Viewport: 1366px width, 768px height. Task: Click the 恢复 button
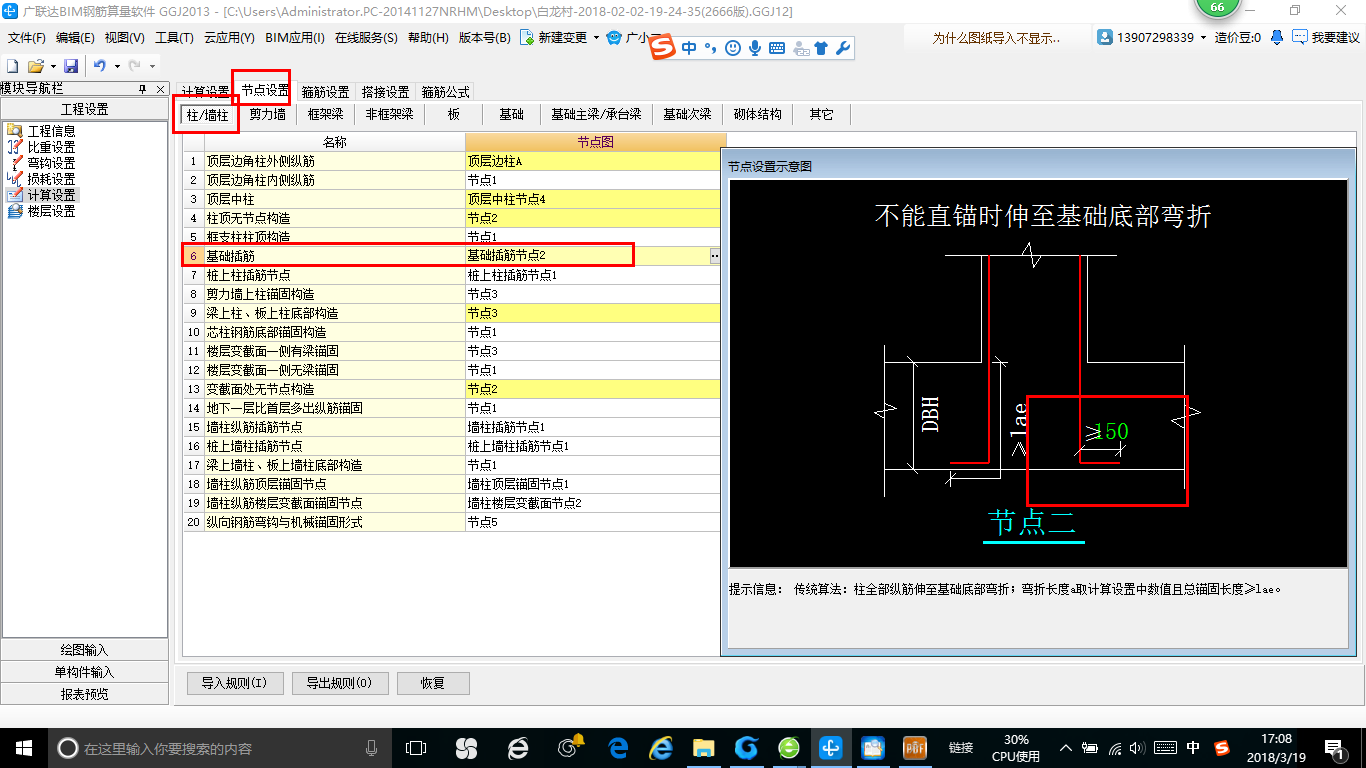(433, 684)
